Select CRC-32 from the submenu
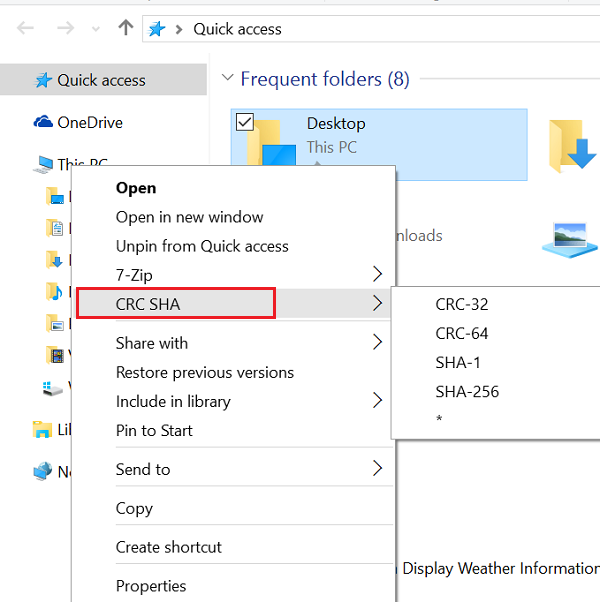 click(462, 304)
